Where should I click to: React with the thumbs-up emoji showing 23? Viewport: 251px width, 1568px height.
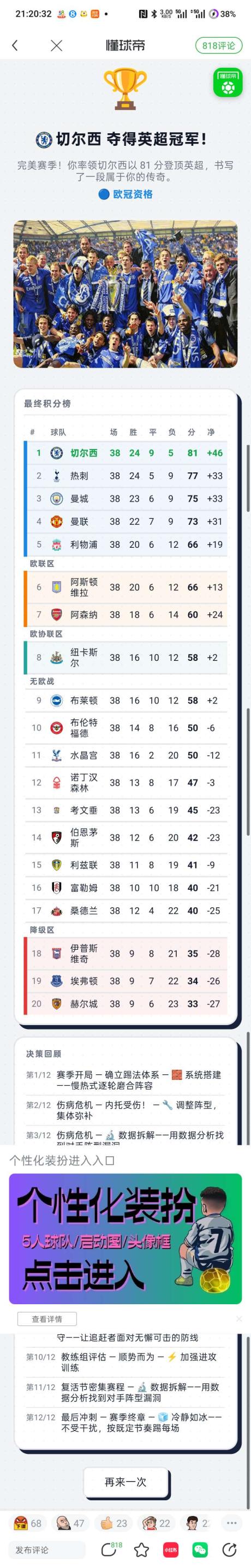[x=113, y=1523]
